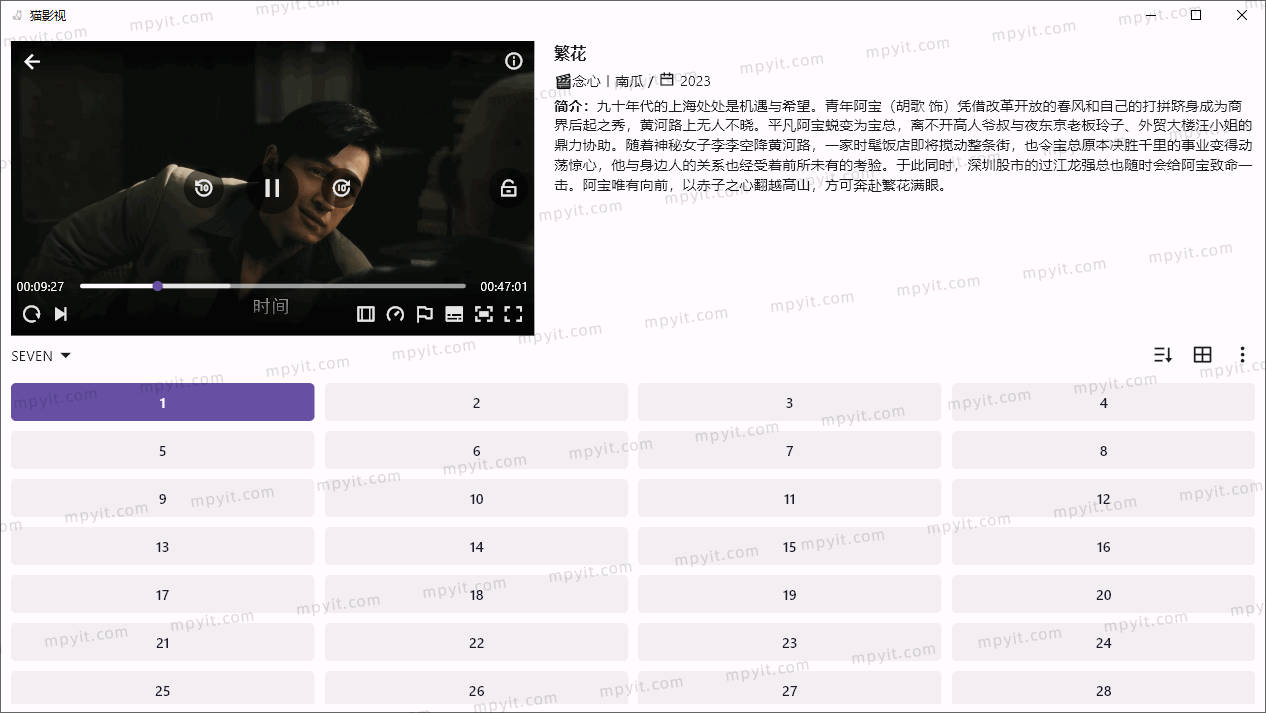Click the 猫影视 app icon in title bar
The width and height of the screenshot is (1266, 713).
pyautogui.click(x=16, y=15)
